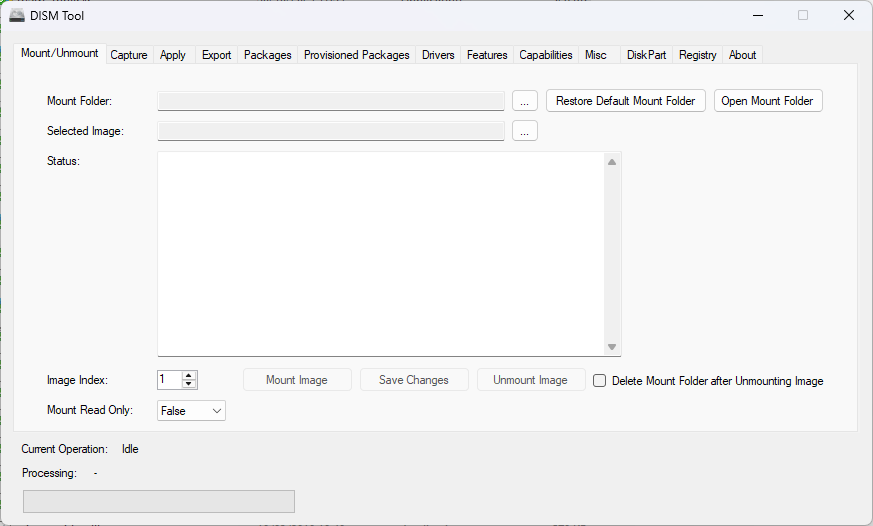
Task: Open the Drivers tab
Action: point(438,55)
